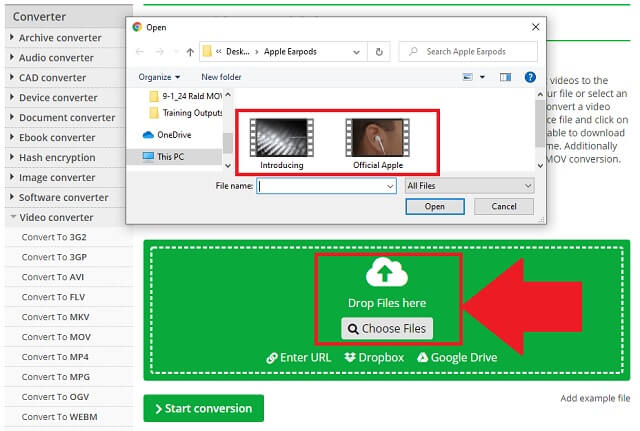Select Convert To MOV in sidebar
The width and height of the screenshot is (640, 431).
[56, 337]
